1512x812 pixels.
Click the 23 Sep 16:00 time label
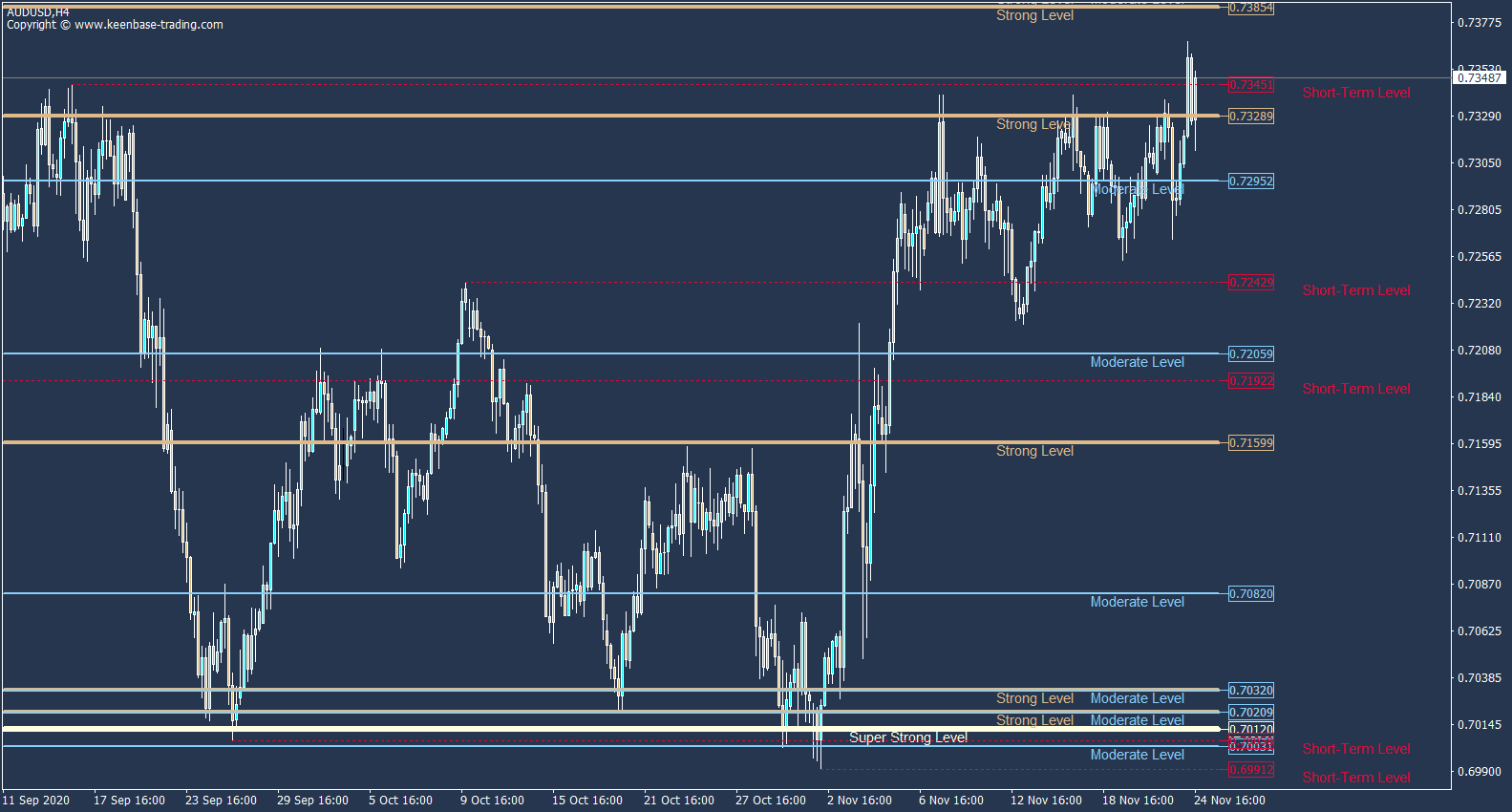221,801
